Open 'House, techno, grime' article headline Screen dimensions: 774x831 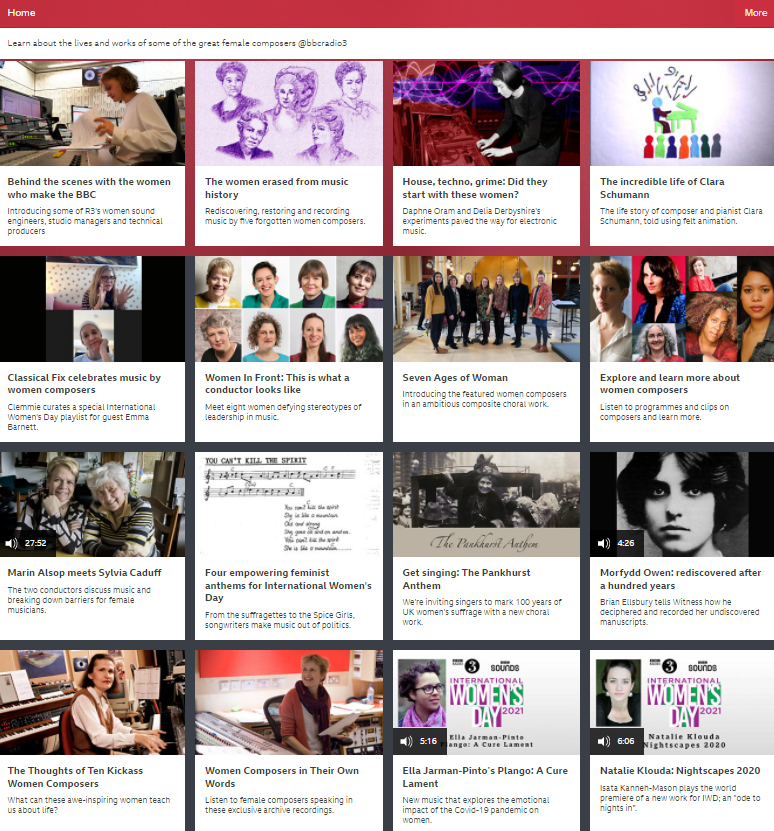[x=474, y=188]
